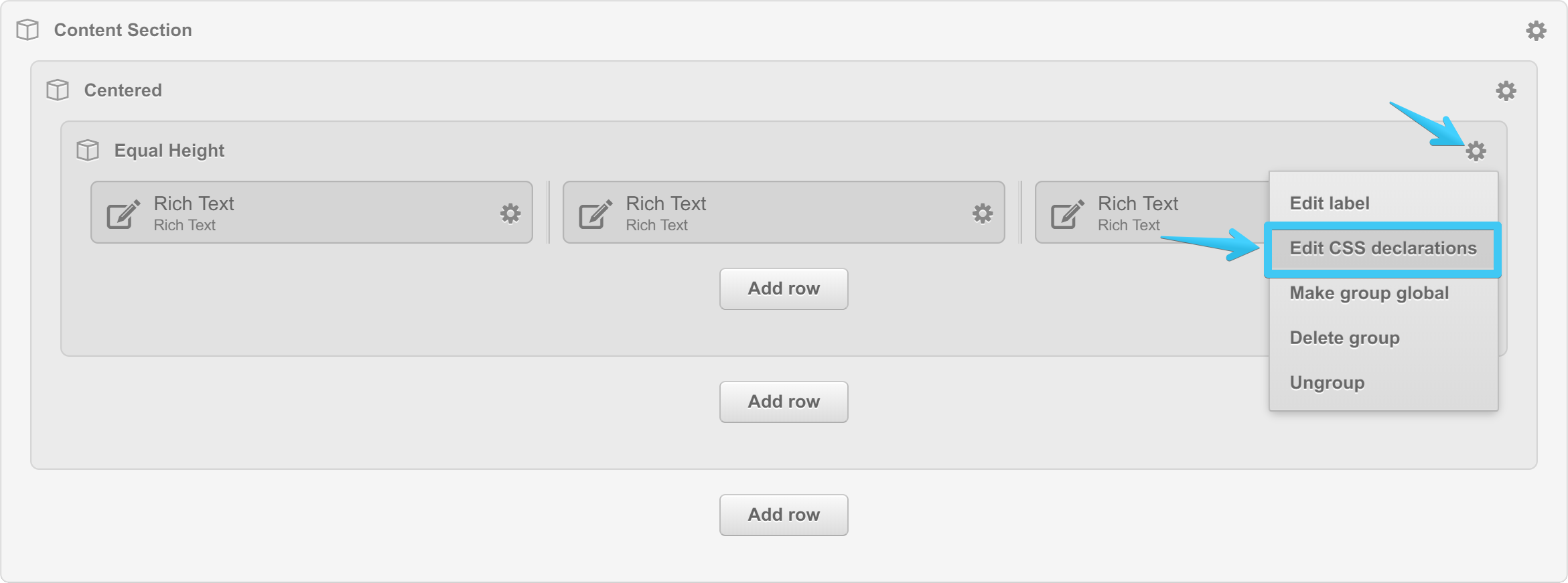
Task: Add row inside Centered group
Action: coord(784,402)
